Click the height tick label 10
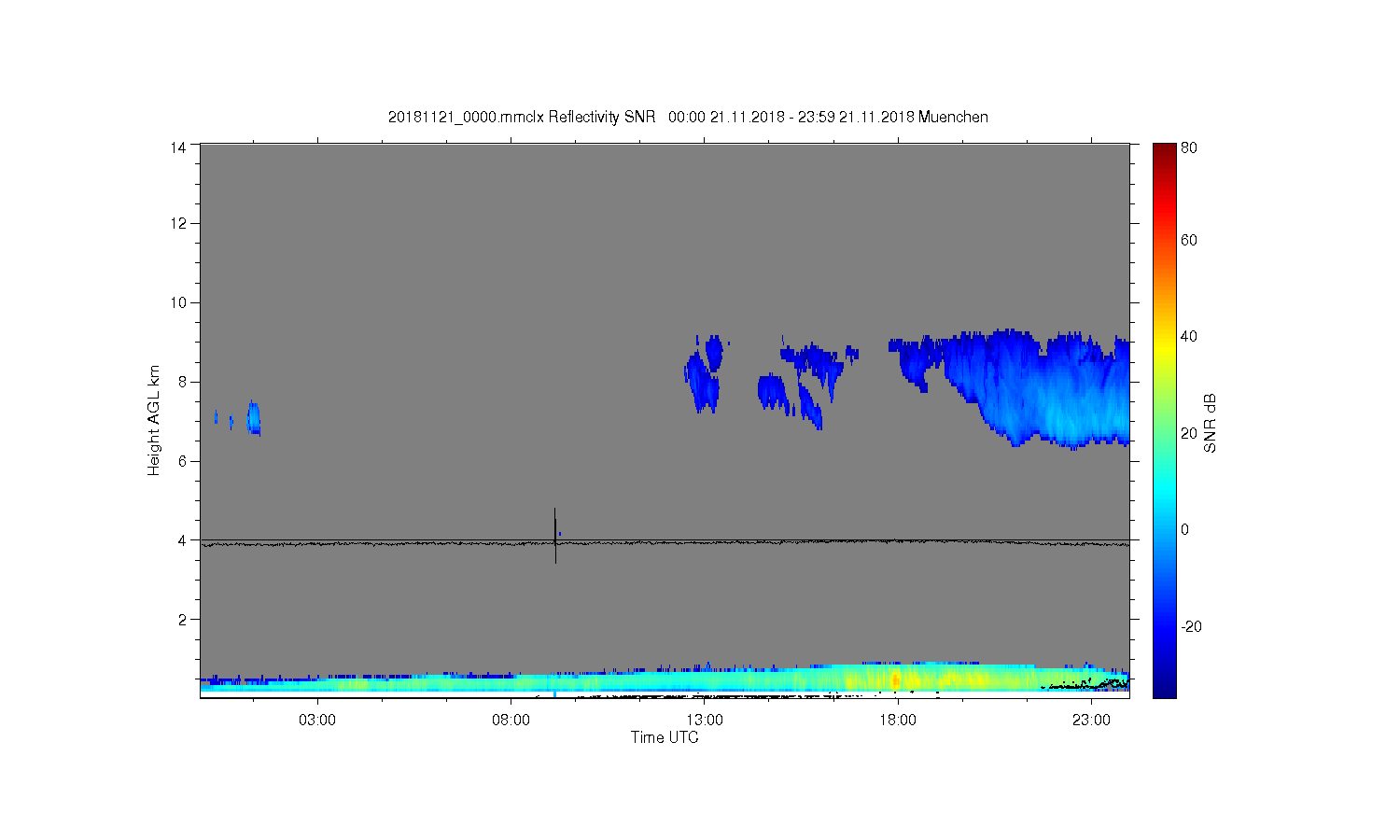1400x840 pixels. click(x=178, y=302)
